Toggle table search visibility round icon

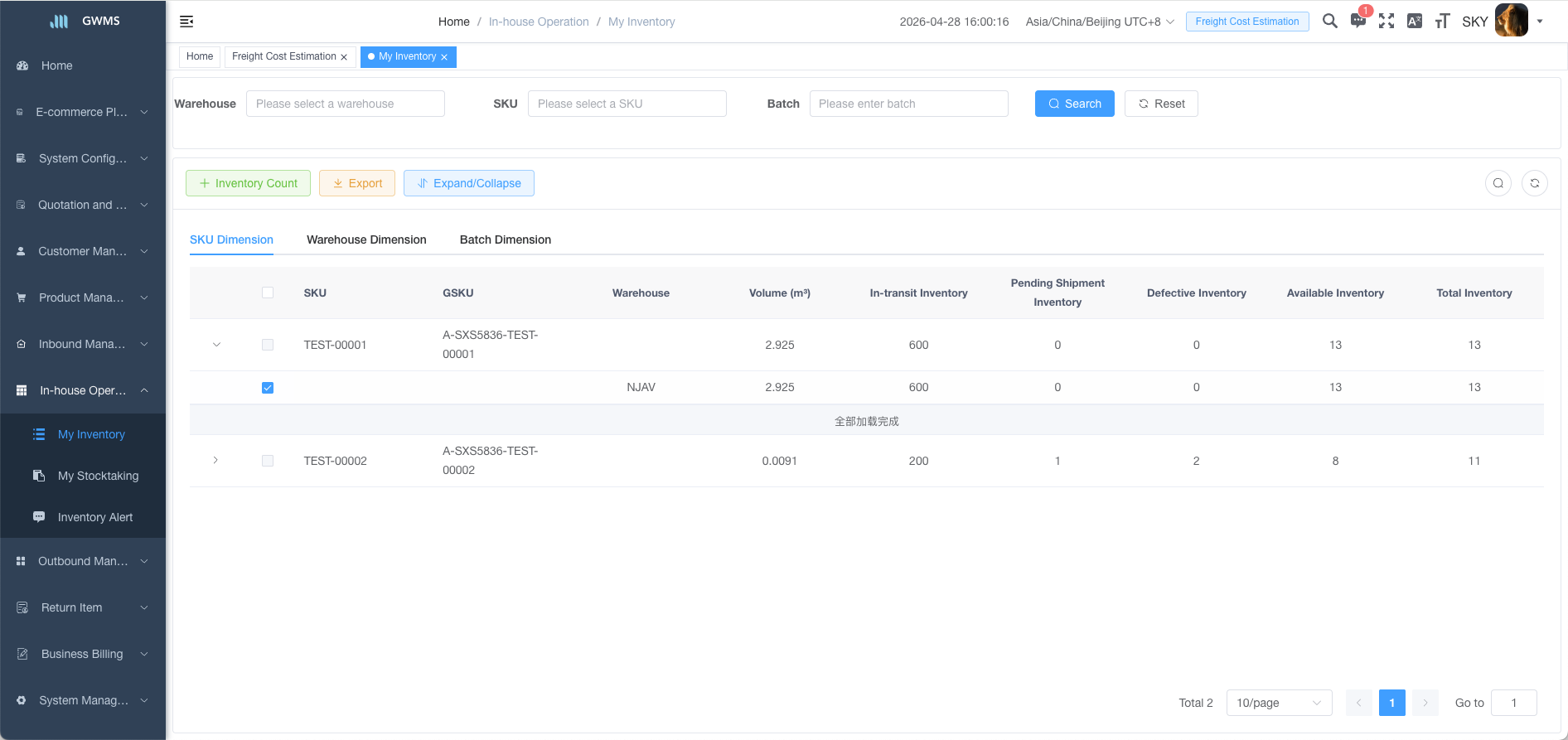[1498, 183]
